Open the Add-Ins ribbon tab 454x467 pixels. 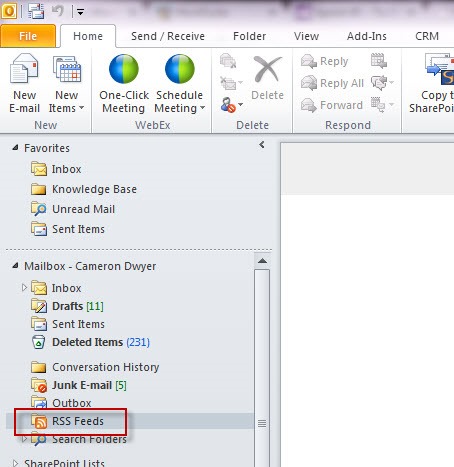click(367, 36)
